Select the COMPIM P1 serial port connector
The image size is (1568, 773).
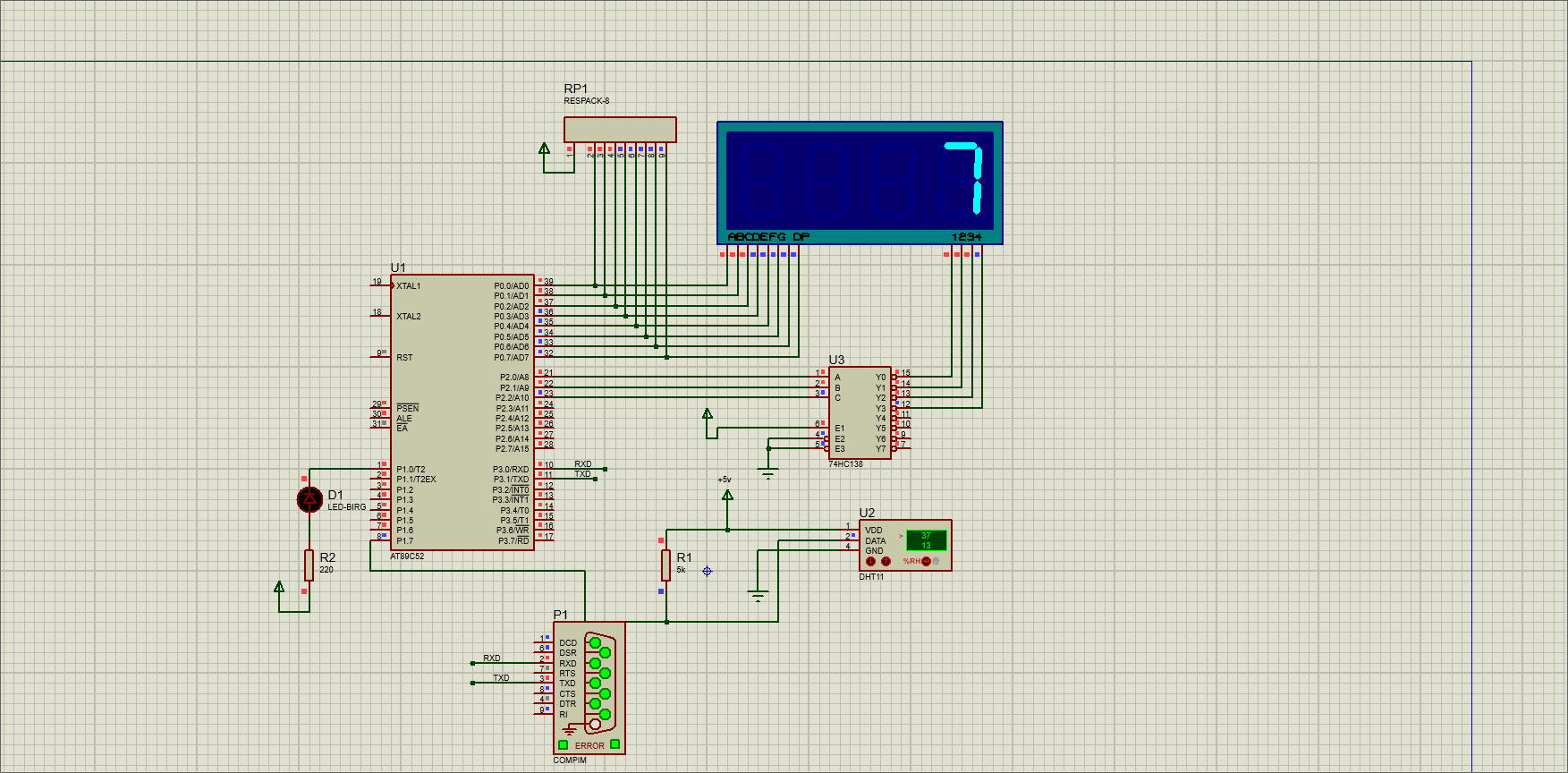(x=589, y=688)
